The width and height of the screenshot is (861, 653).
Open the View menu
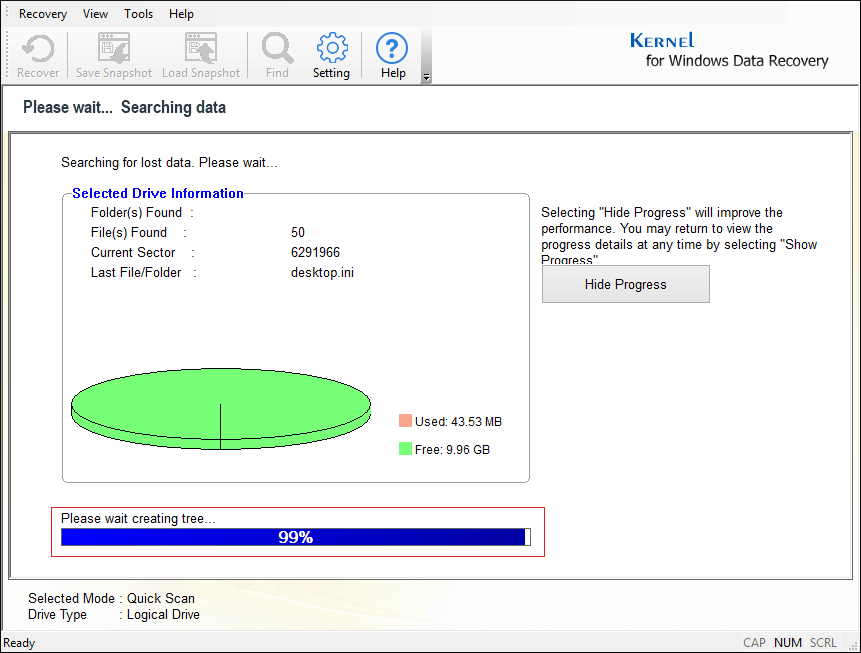click(x=95, y=14)
